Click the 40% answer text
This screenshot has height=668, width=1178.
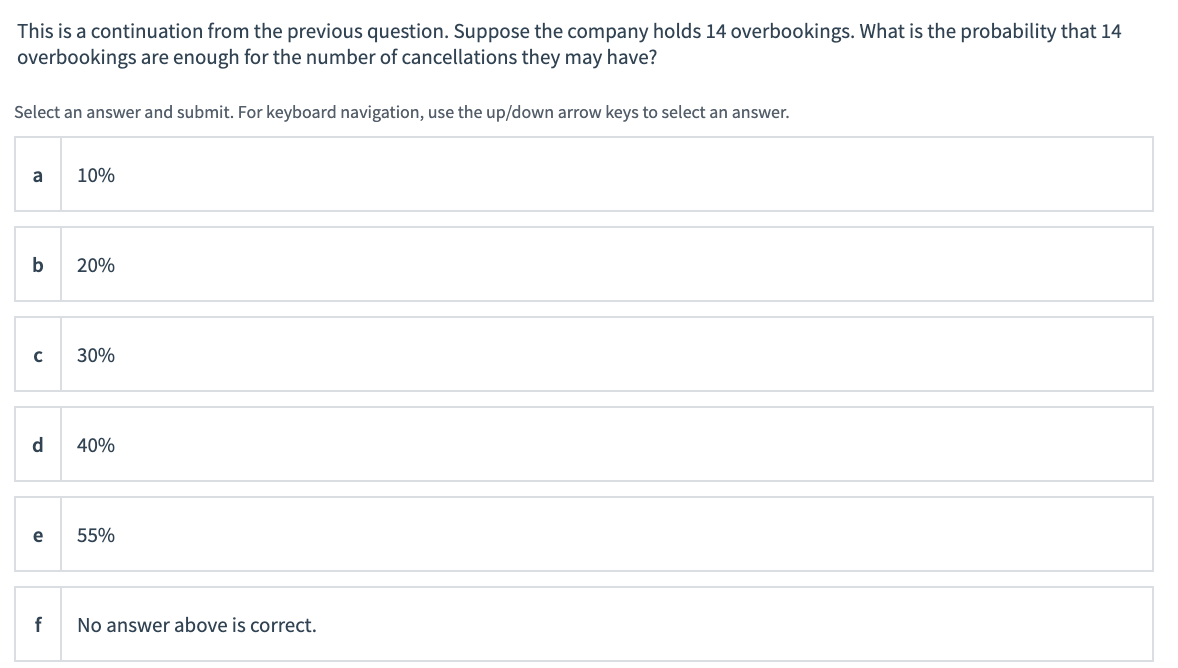point(95,444)
